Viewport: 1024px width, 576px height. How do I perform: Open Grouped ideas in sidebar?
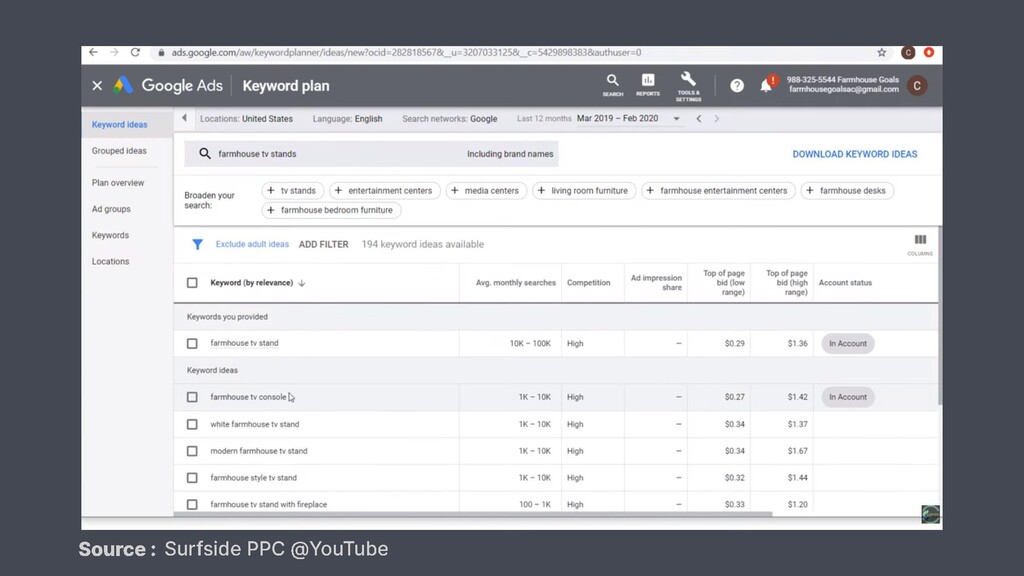[x=119, y=151]
